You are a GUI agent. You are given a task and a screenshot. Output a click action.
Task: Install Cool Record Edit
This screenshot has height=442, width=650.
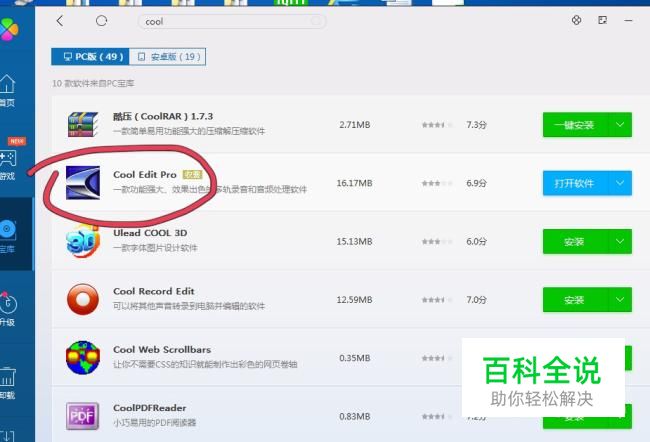[575, 300]
